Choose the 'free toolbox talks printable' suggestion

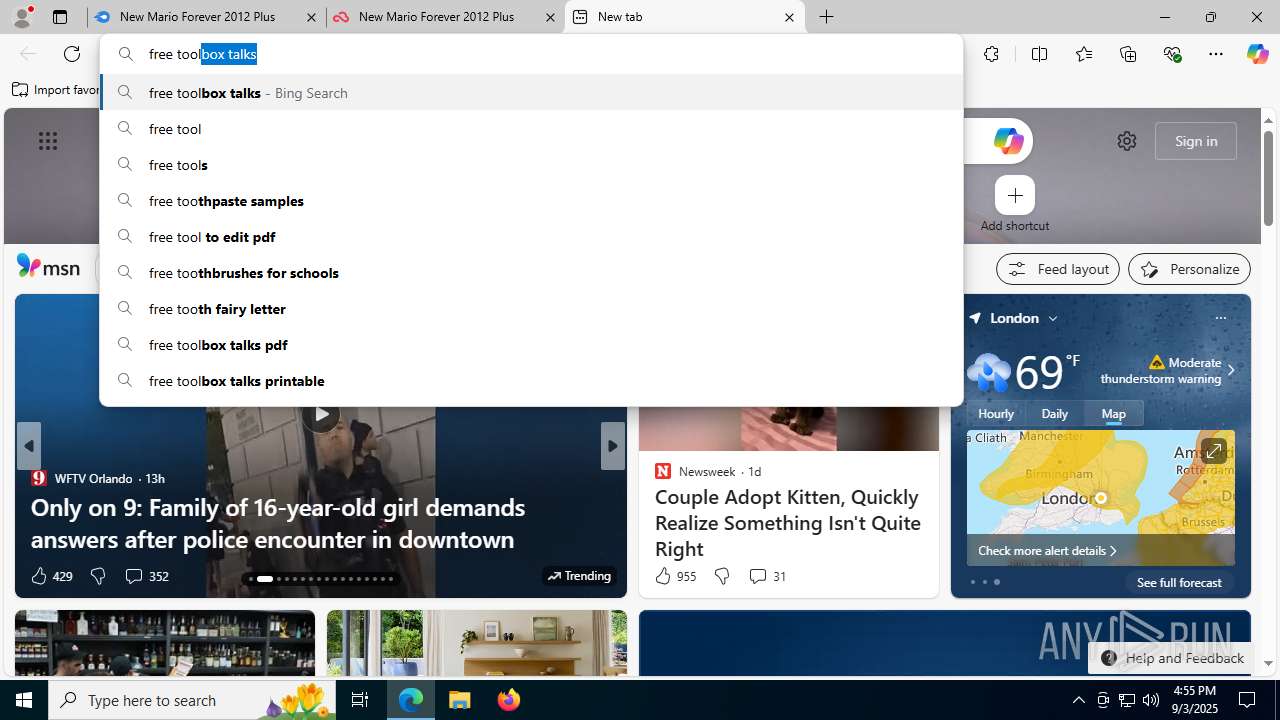(531, 381)
